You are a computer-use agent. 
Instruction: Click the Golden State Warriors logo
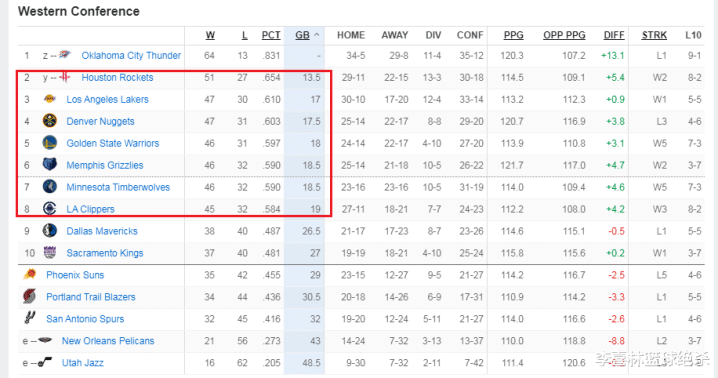[x=49, y=143]
